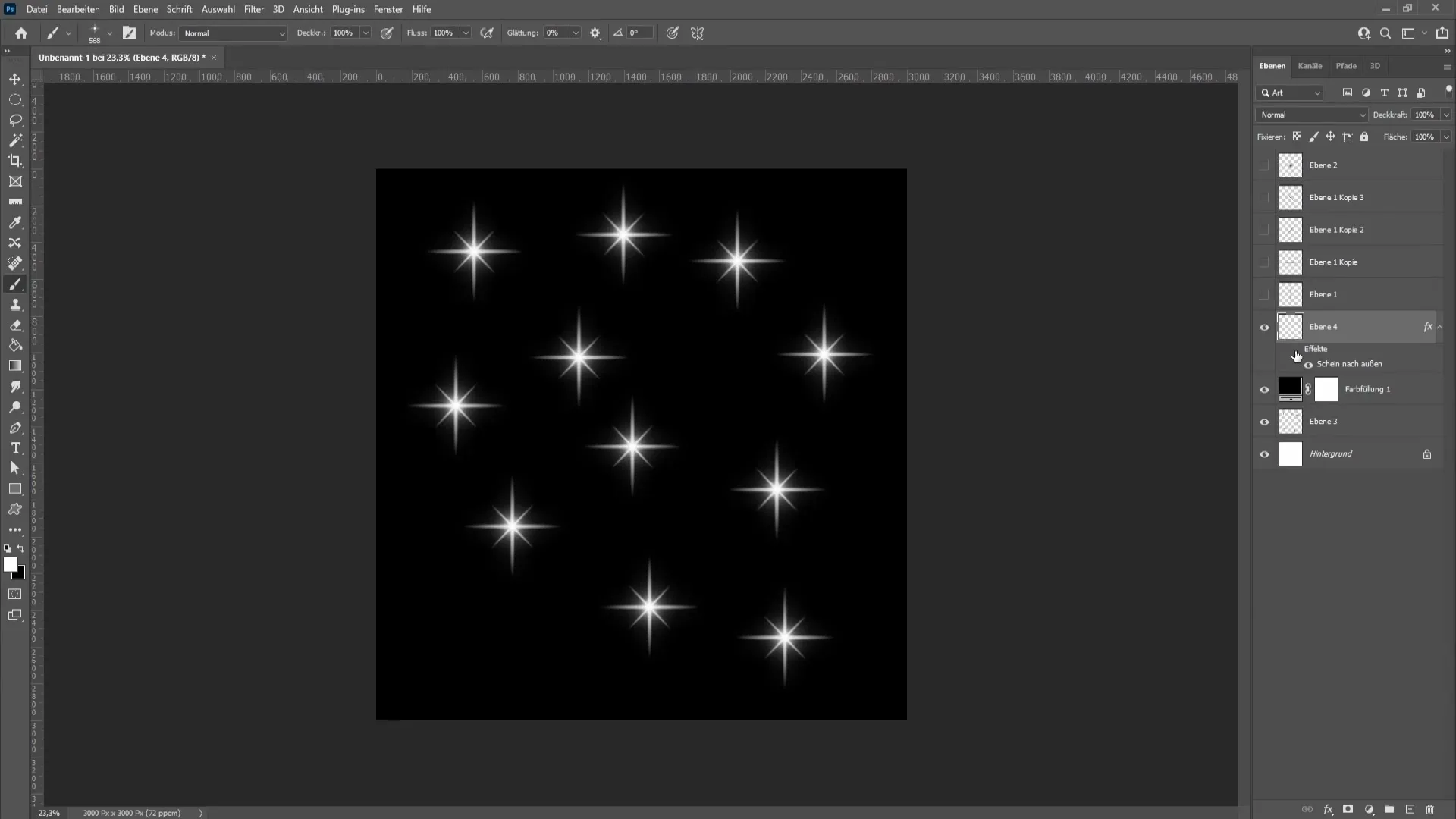Select the Healing Brush tool
Screen dimensions: 1456x819
click(15, 263)
